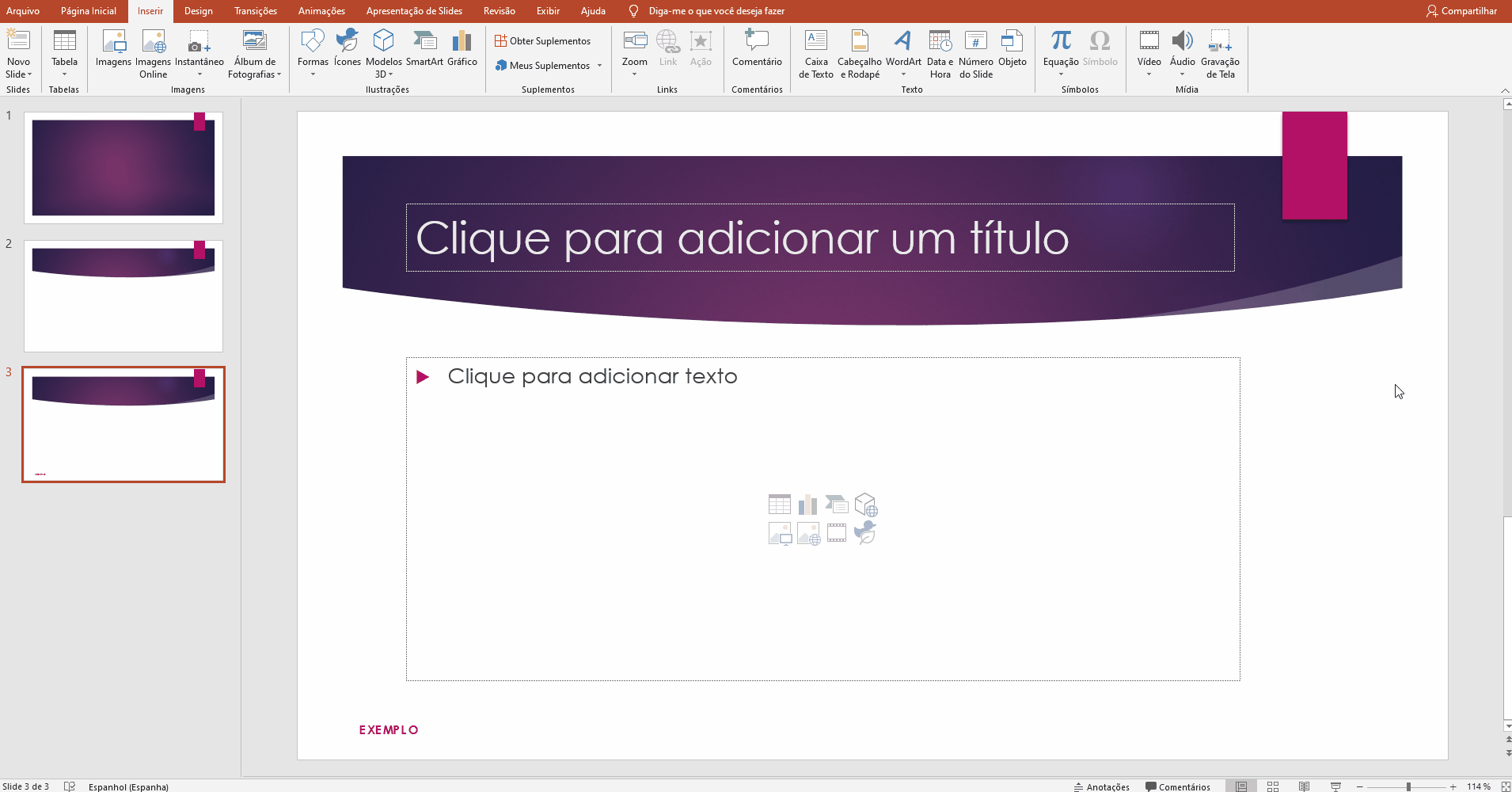The image size is (1512, 792).
Task: Click the placeholder pictures icon
Action: (x=780, y=534)
